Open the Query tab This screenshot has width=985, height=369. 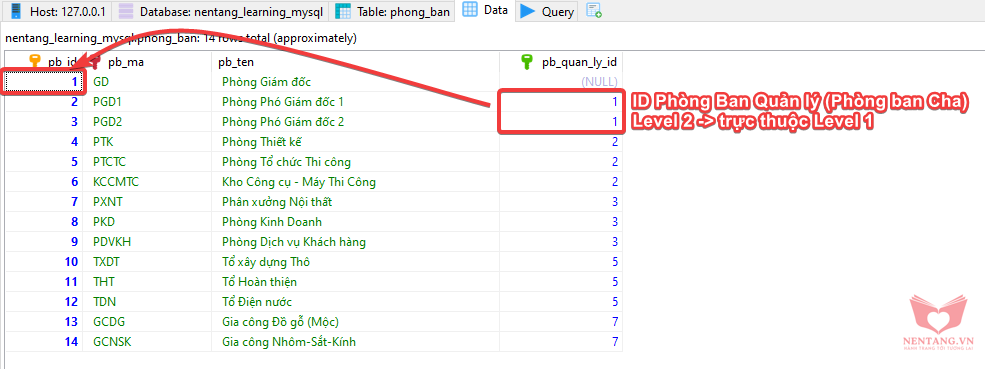[547, 11]
